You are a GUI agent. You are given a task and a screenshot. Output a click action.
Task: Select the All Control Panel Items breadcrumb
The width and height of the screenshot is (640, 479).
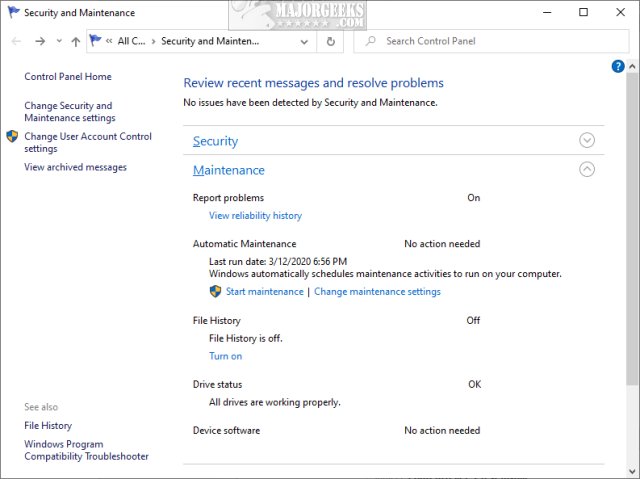(130, 41)
